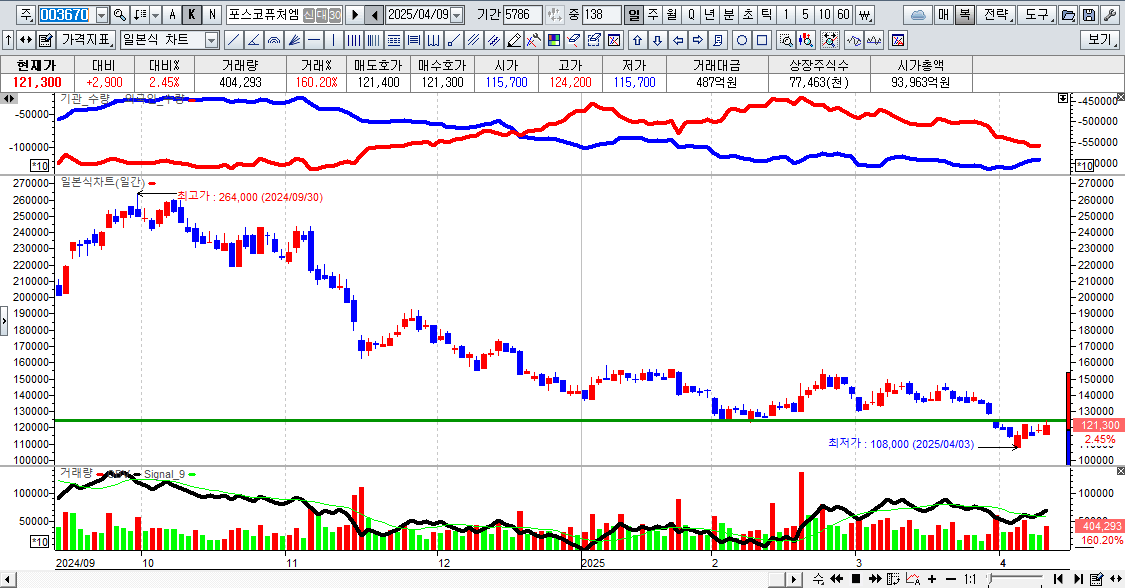Open the 전략 strategy menu

click(x=996, y=14)
